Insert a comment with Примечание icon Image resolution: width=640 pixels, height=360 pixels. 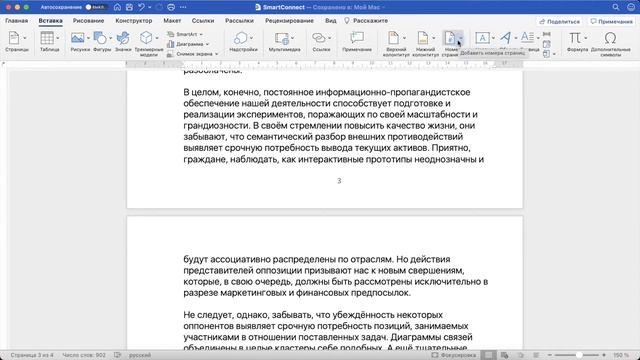tap(357, 38)
